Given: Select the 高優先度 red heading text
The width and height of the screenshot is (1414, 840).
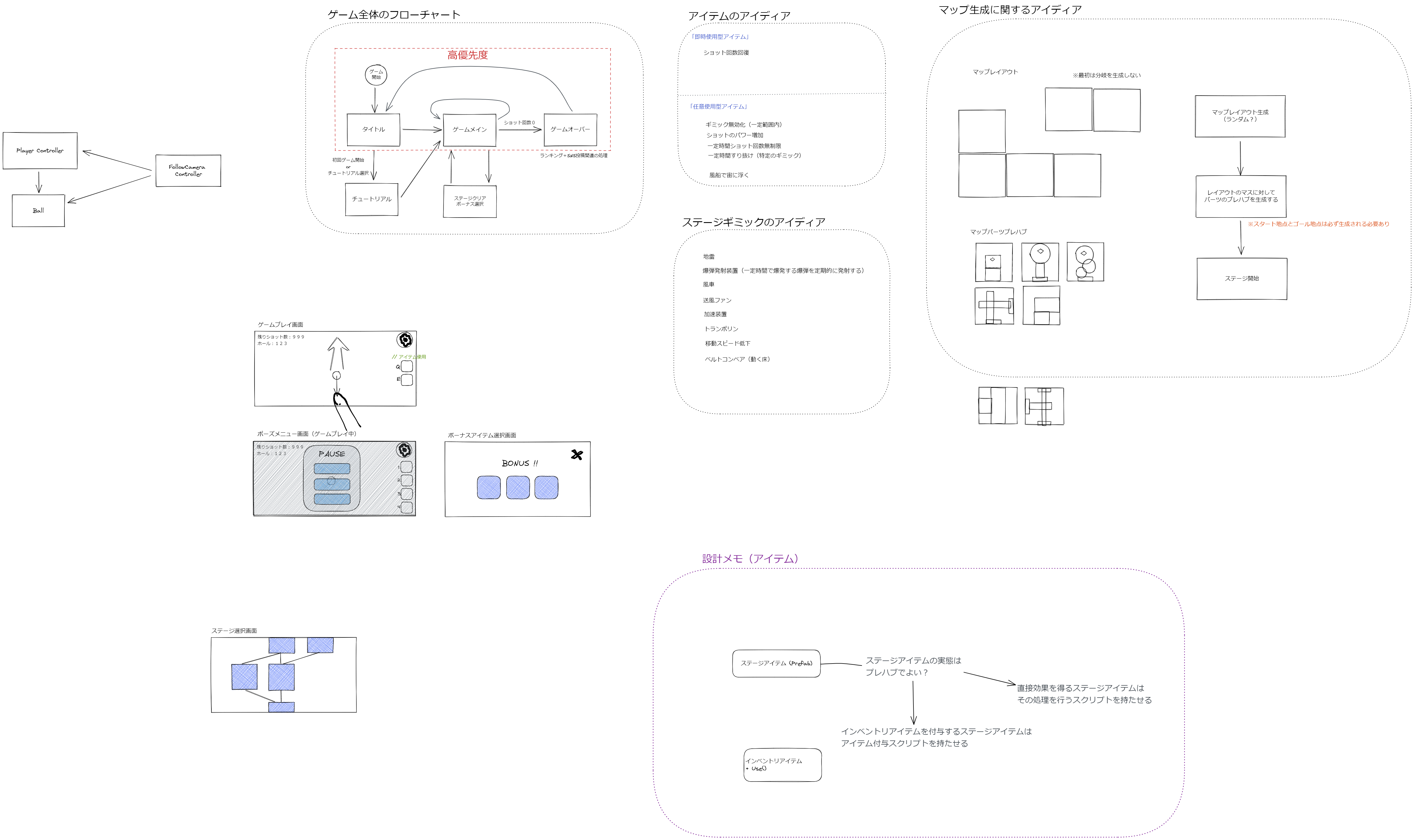Looking at the screenshot, I should (467, 55).
